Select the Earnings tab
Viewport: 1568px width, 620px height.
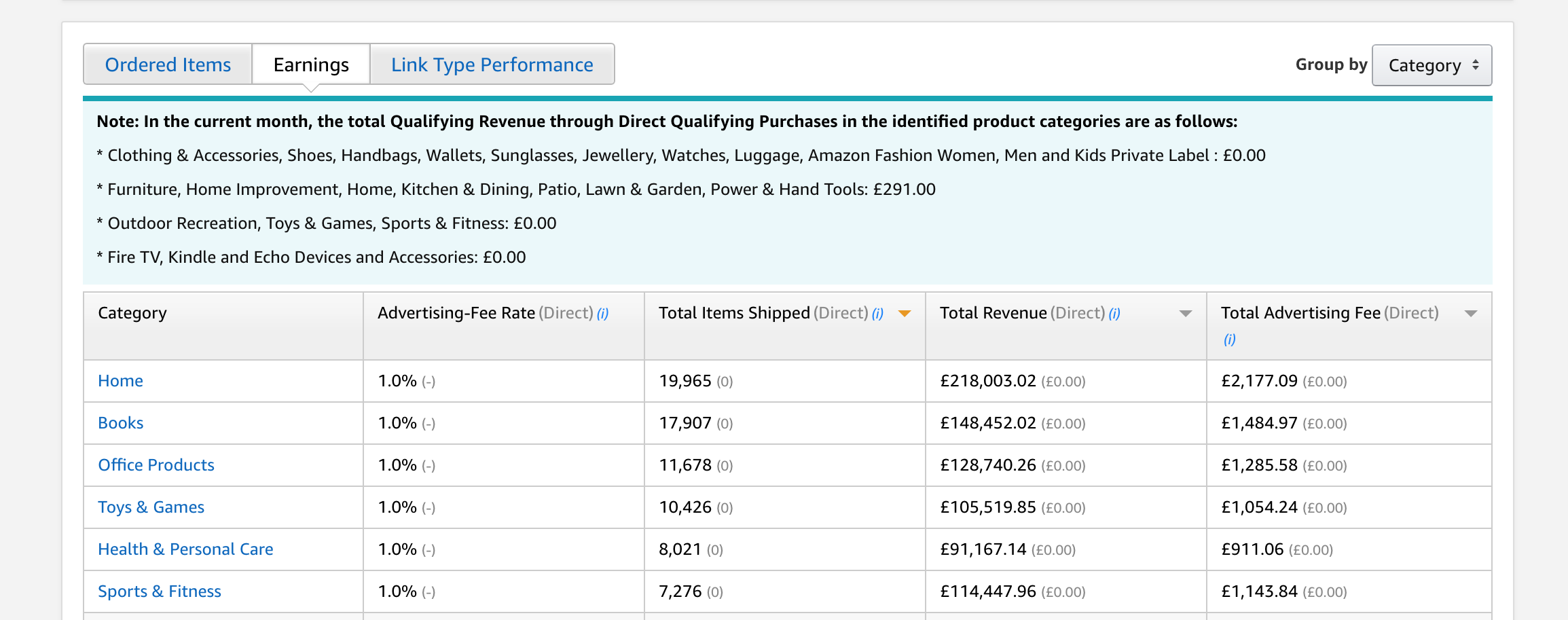tap(311, 65)
